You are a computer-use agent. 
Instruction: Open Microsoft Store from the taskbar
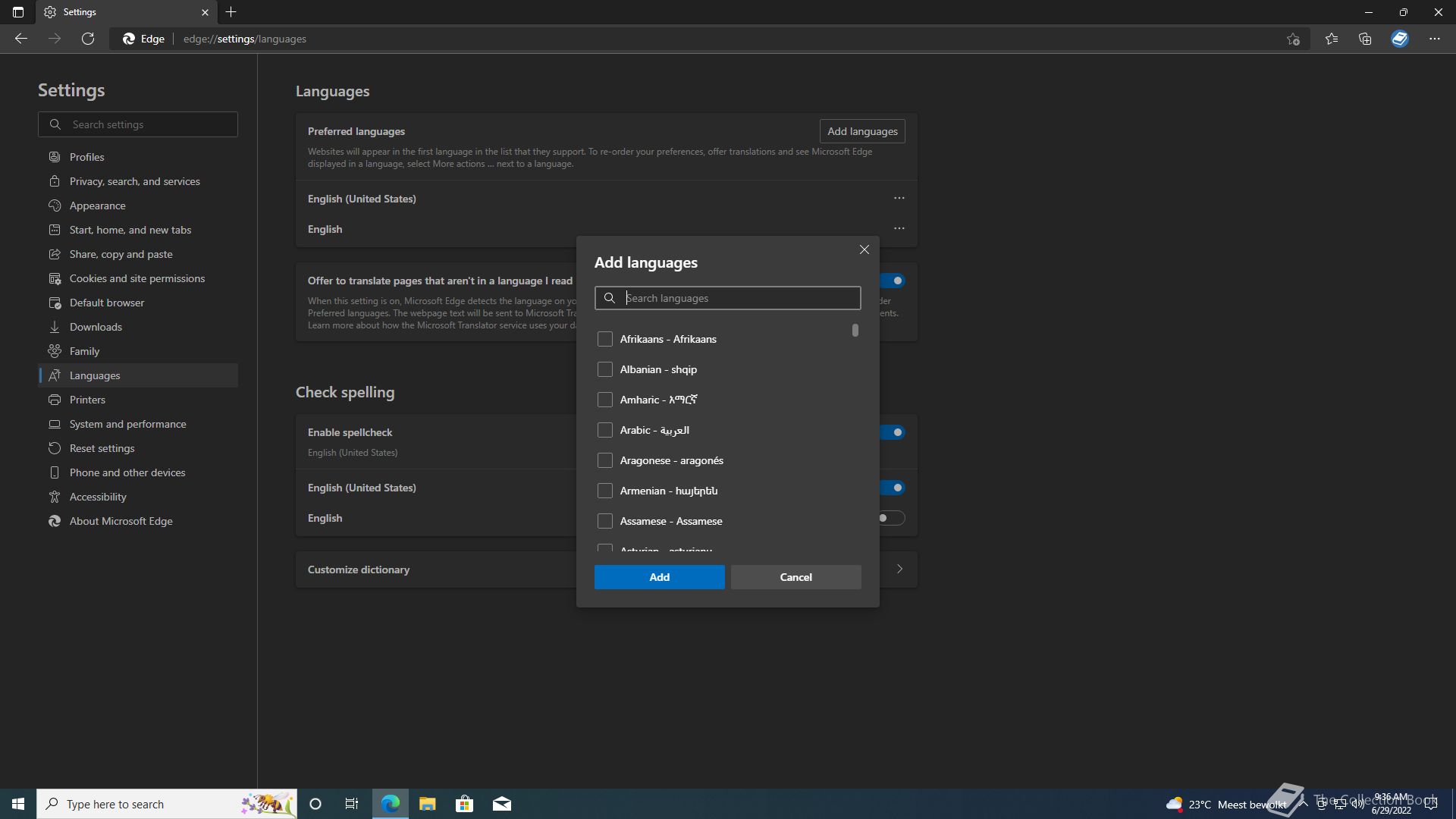click(464, 804)
